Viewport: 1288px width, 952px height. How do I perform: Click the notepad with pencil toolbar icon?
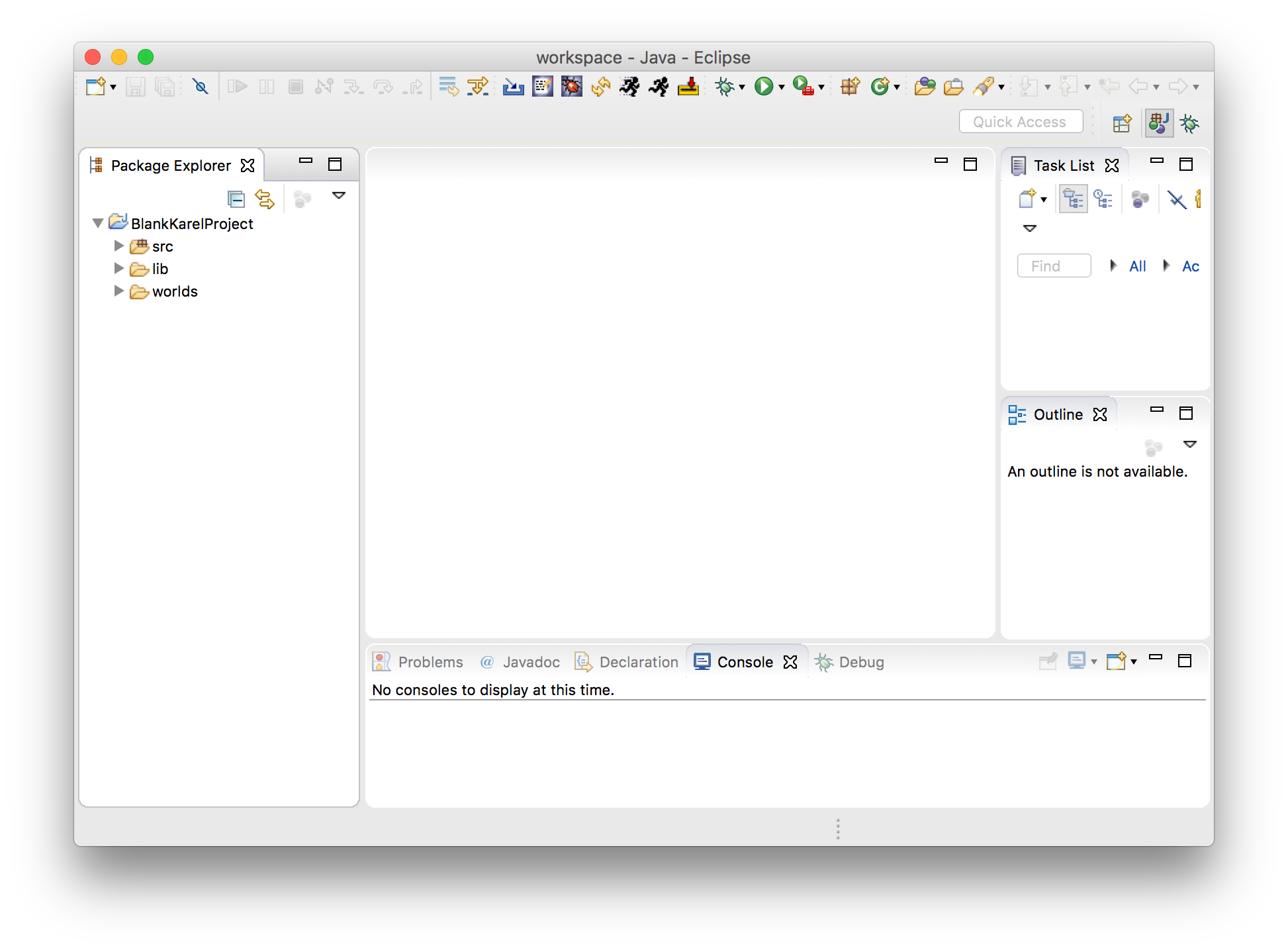point(543,87)
